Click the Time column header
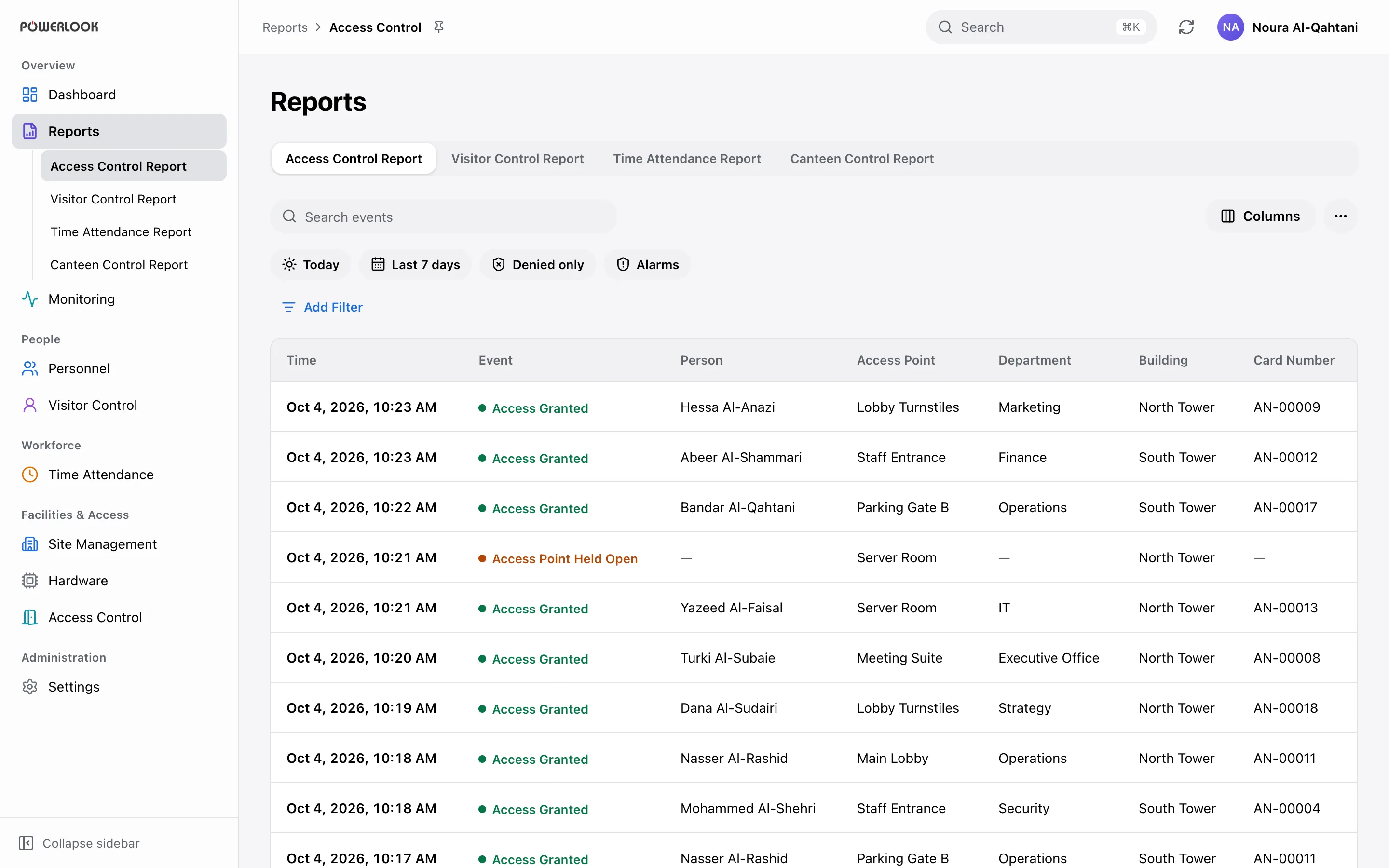The image size is (1389, 868). pos(301,360)
